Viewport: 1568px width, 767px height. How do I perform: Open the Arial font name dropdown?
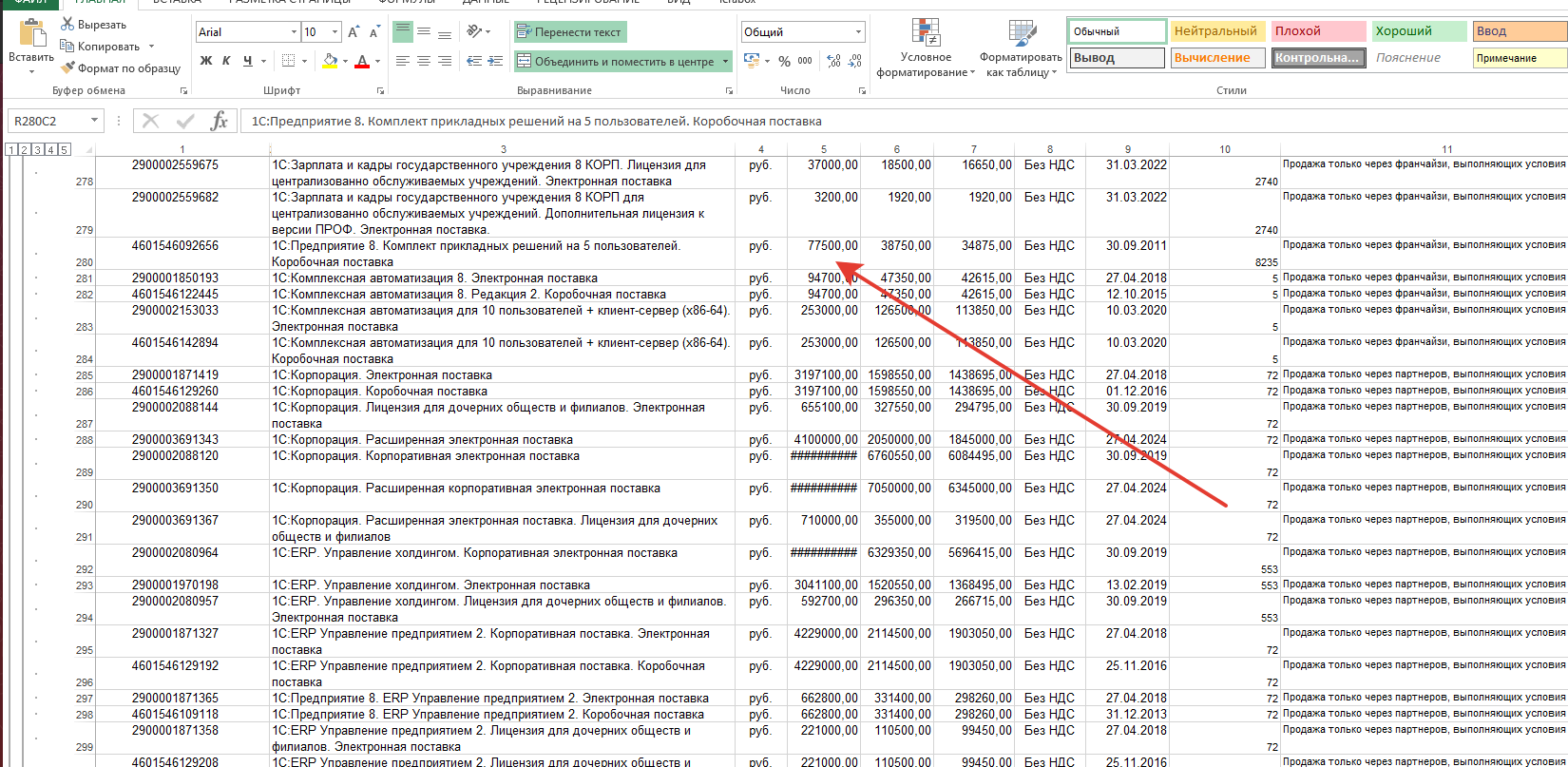[294, 32]
